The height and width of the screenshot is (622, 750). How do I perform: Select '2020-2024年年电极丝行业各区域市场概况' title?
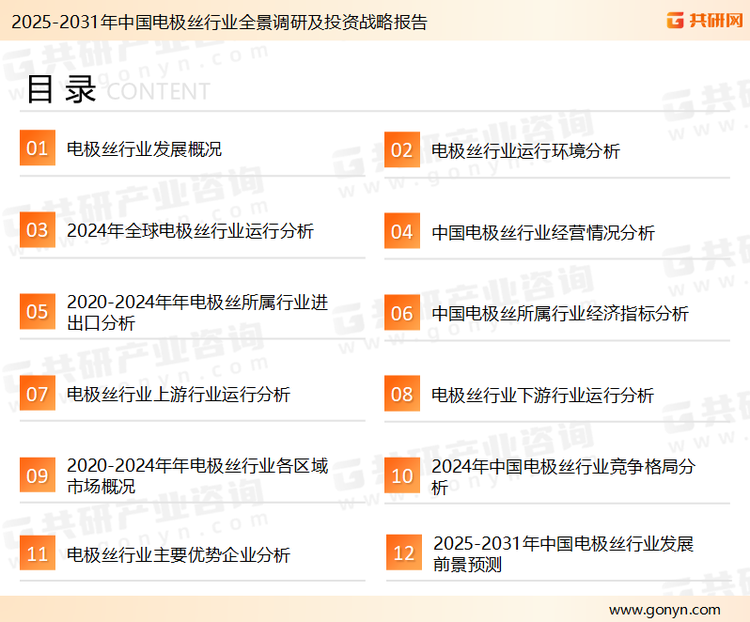(x=197, y=476)
